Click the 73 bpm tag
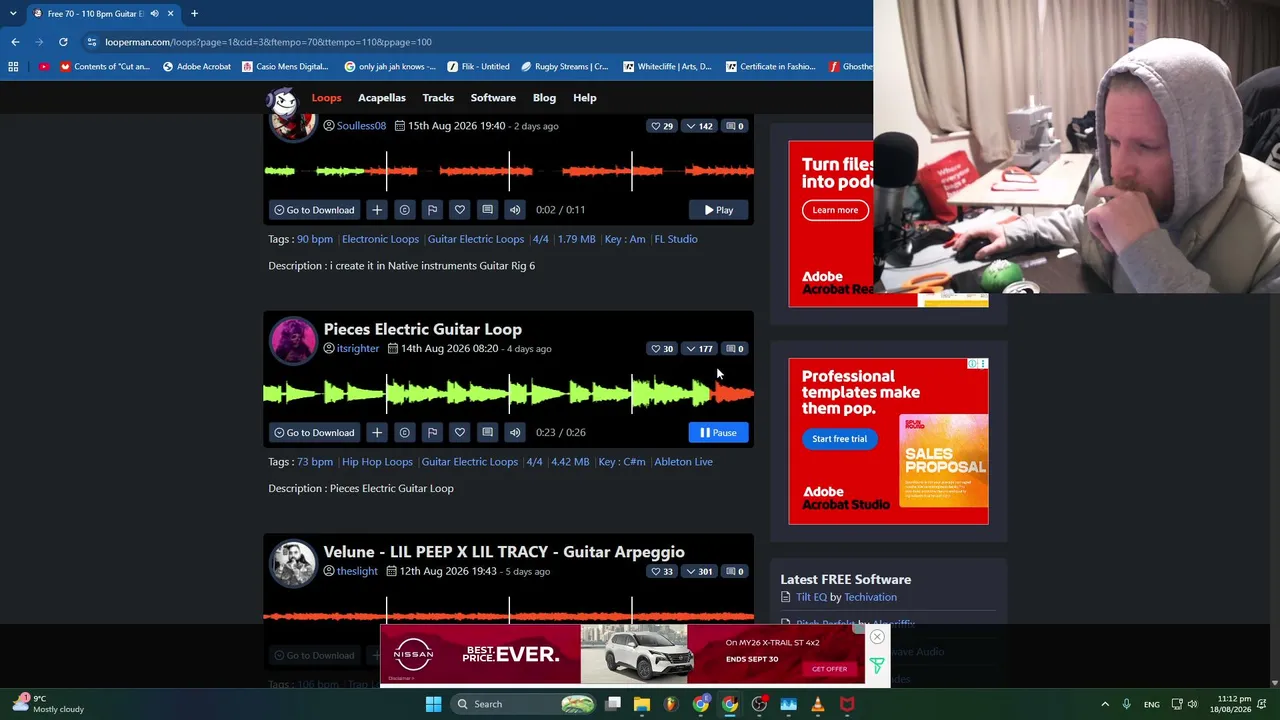Viewport: 1280px width, 720px height. 315,462
